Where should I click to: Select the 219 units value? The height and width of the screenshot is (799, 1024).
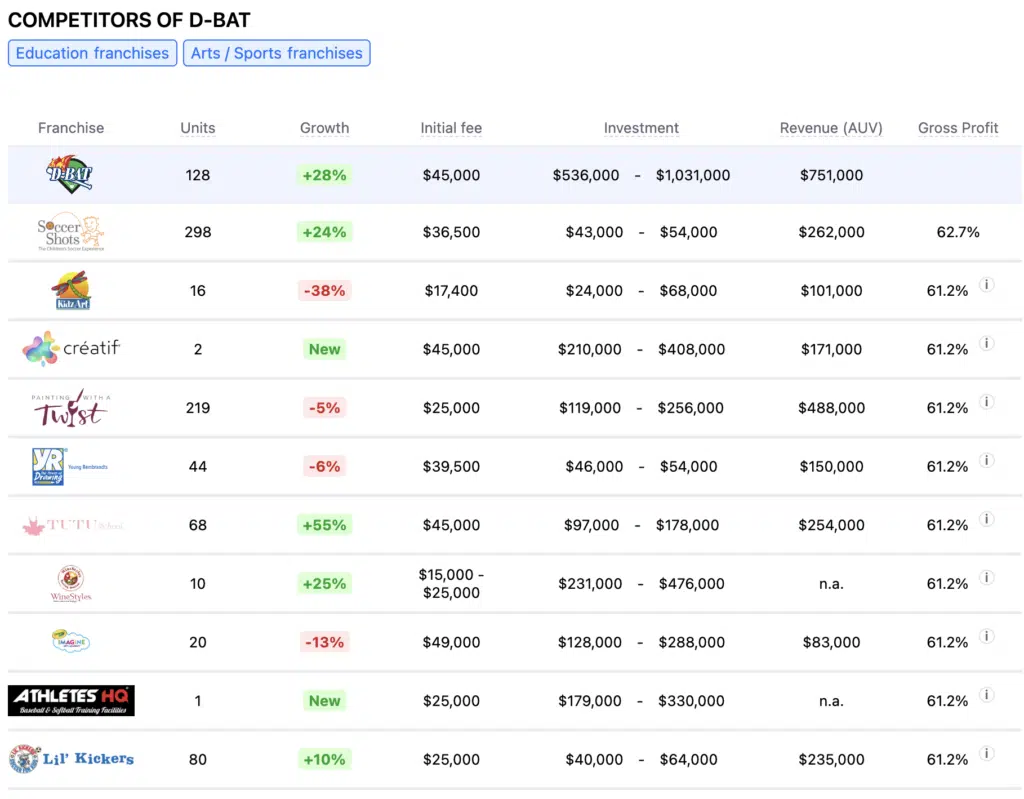point(198,408)
